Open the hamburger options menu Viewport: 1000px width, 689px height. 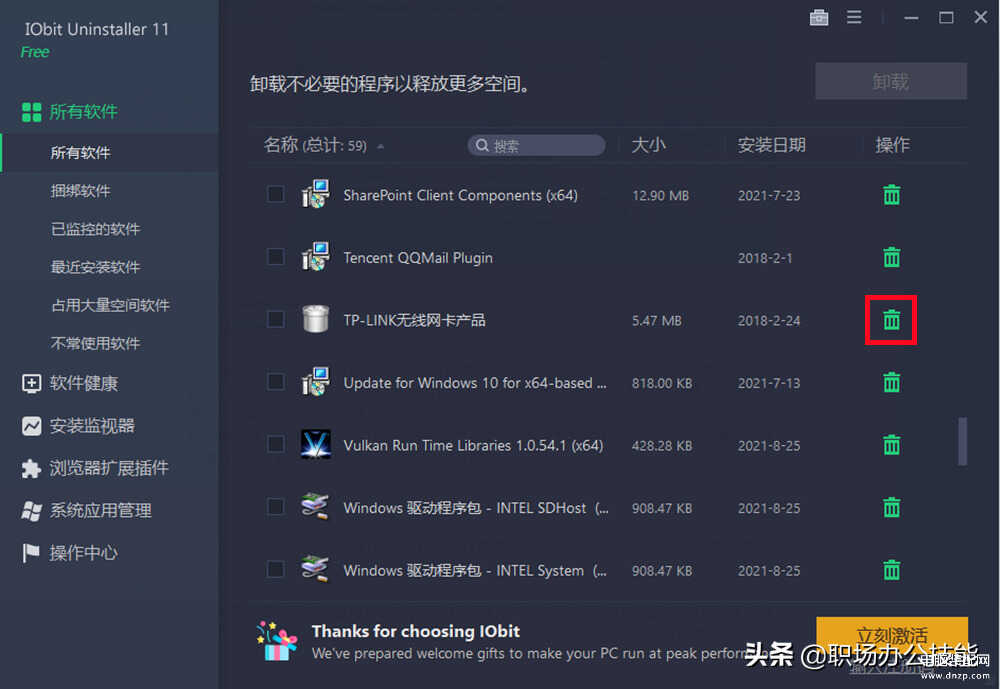coord(854,17)
